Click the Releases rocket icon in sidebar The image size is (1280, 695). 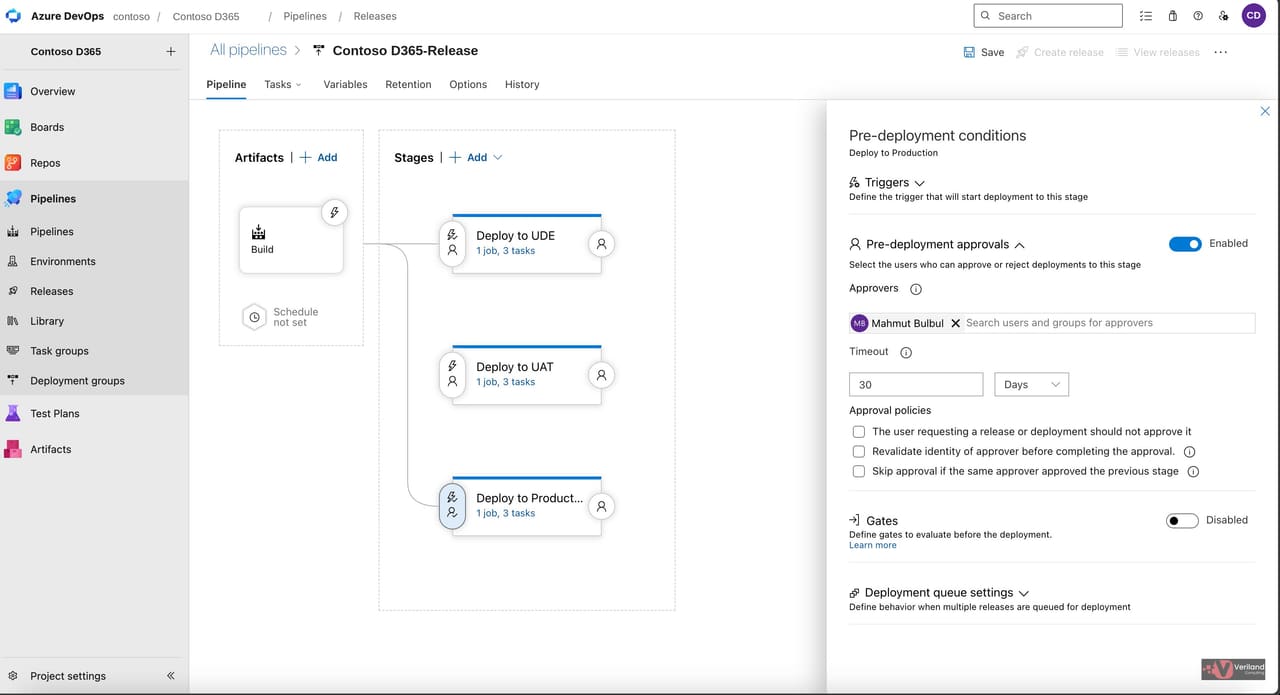coord(13,291)
